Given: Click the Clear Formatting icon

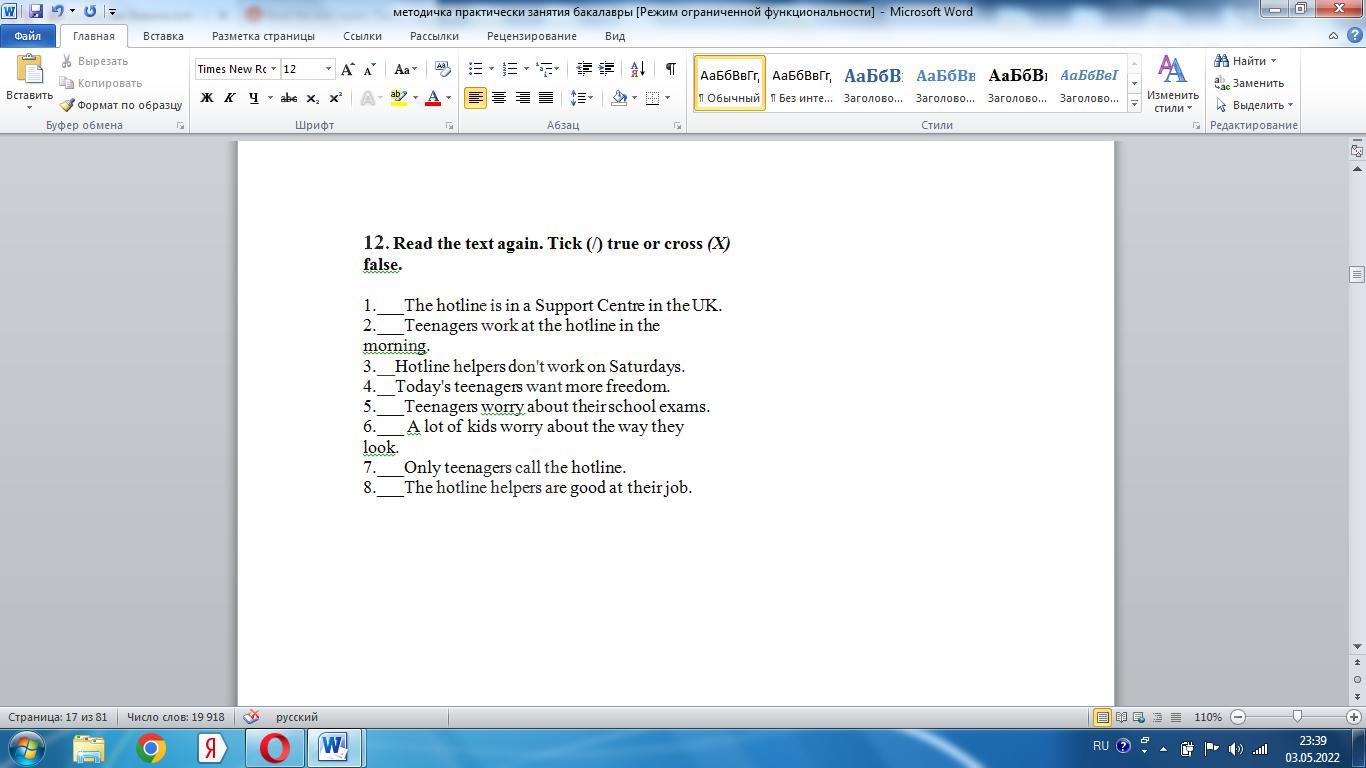Looking at the screenshot, I should [x=442, y=69].
